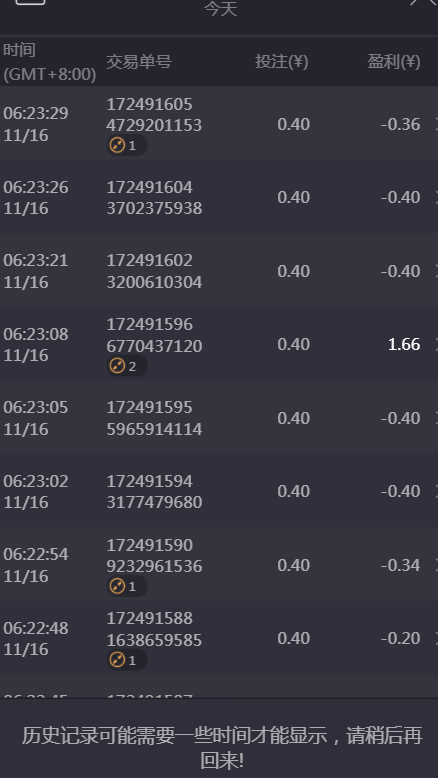Expand details arrow for the 06:23:29 bet
The height and width of the screenshot is (778, 438).
pyautogui.click(x=436, y=124)
